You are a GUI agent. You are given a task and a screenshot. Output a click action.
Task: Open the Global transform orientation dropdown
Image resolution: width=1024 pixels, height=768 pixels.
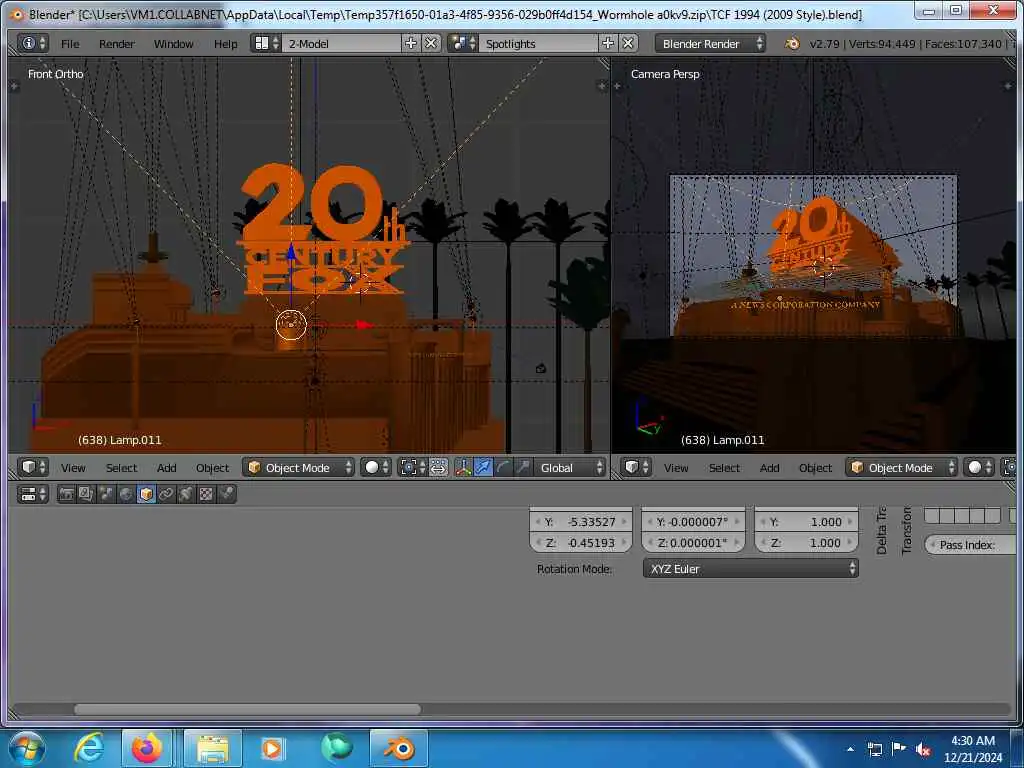(x=570, y=468)
